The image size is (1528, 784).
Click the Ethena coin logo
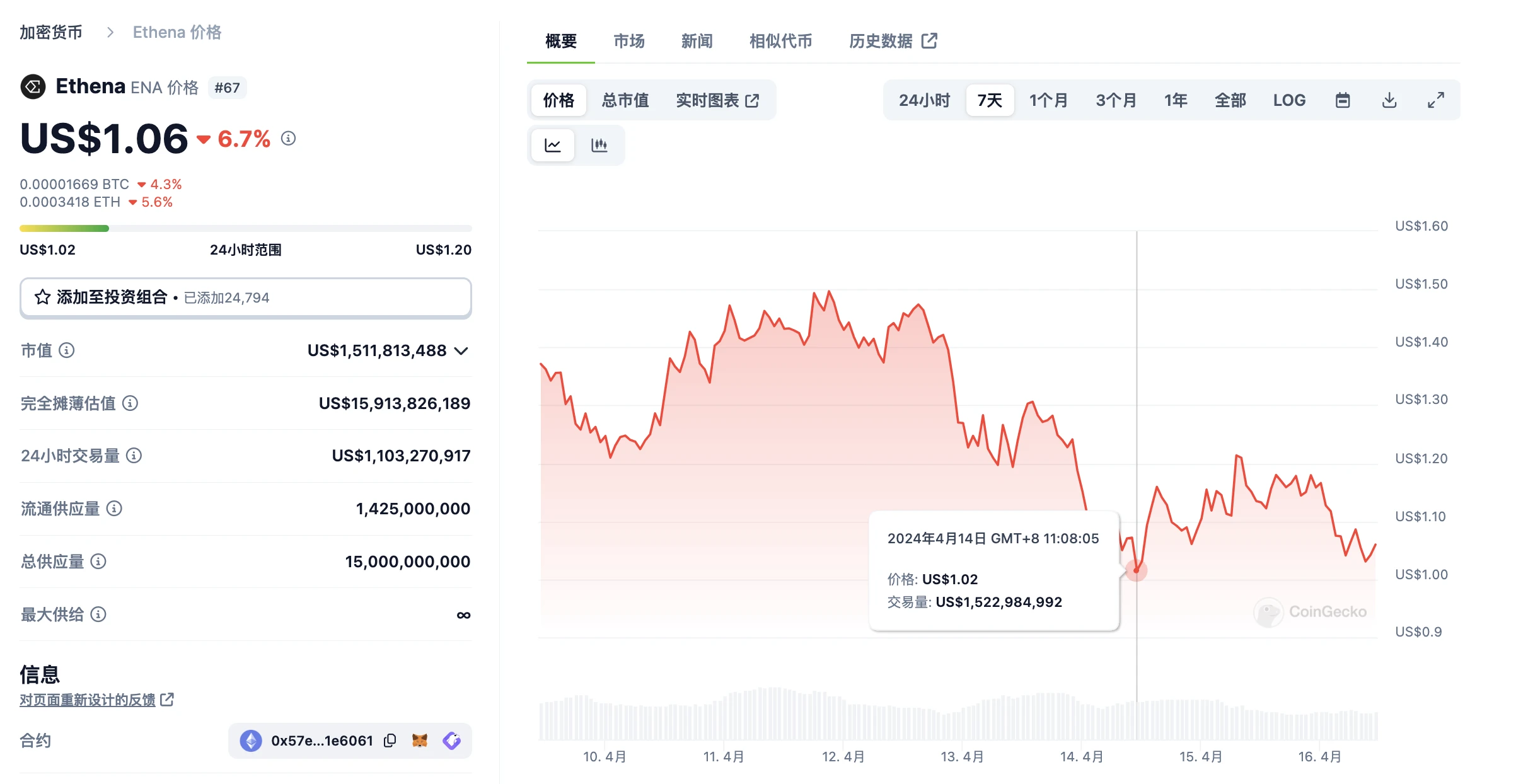[32, 86]
